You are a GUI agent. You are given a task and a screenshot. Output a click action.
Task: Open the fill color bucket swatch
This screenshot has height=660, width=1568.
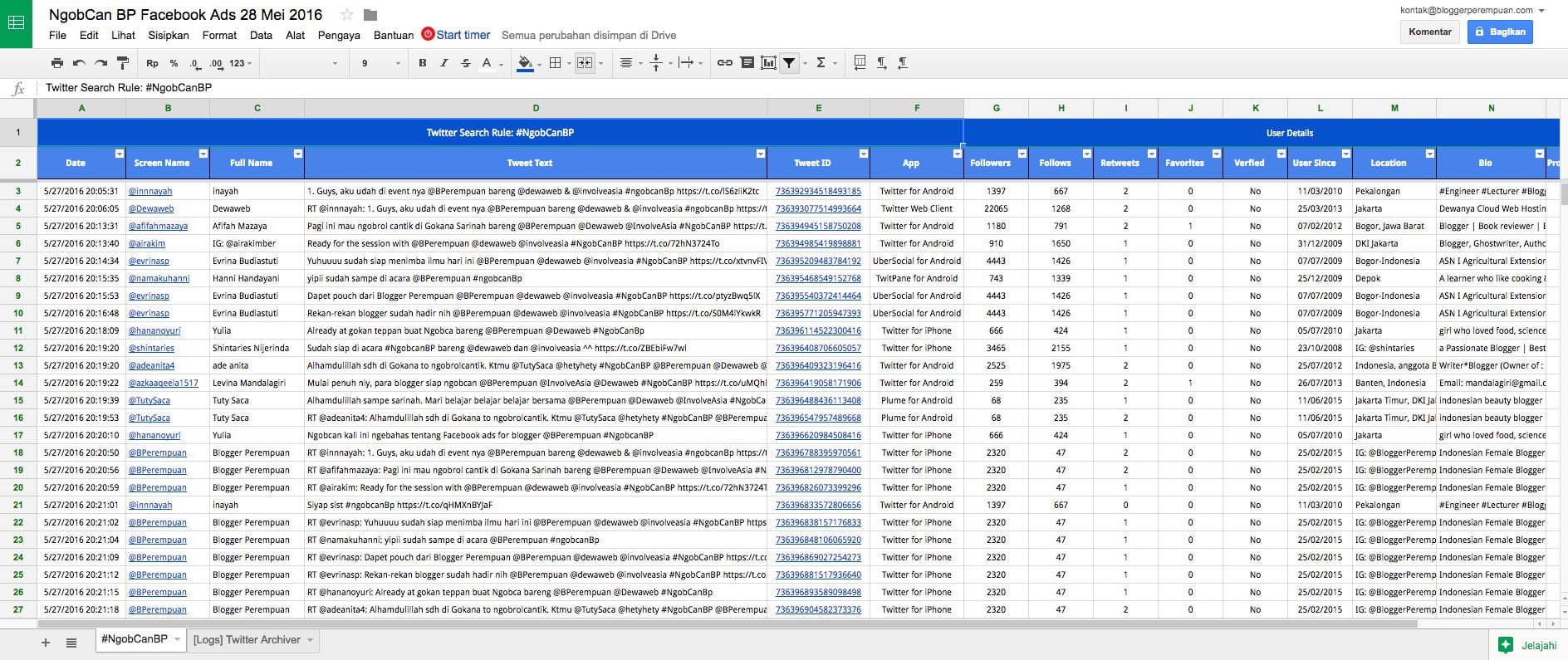pos(525,63)
